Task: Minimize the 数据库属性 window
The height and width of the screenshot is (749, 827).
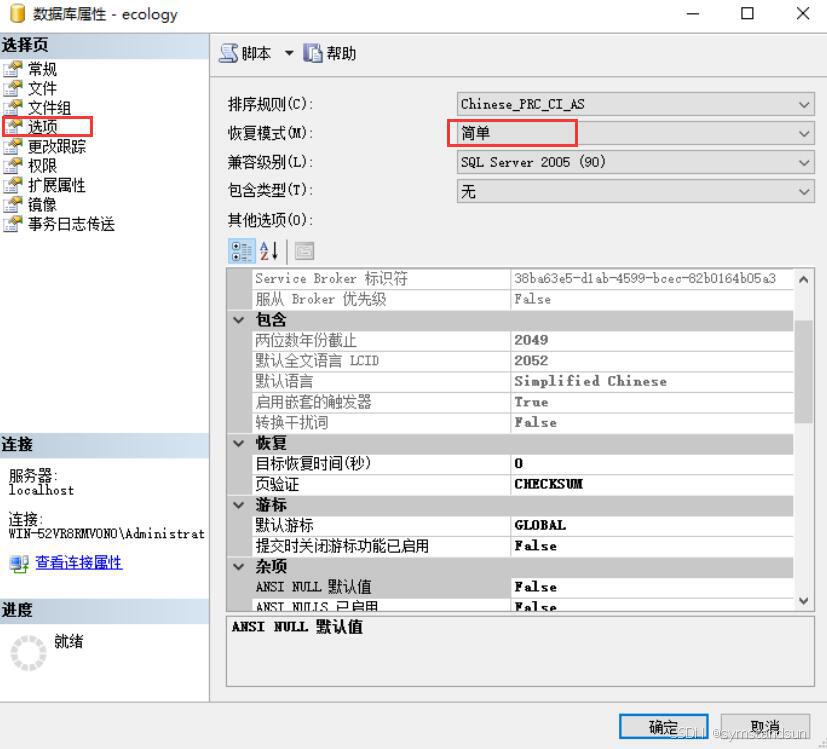Action: [x=693, y=14]
